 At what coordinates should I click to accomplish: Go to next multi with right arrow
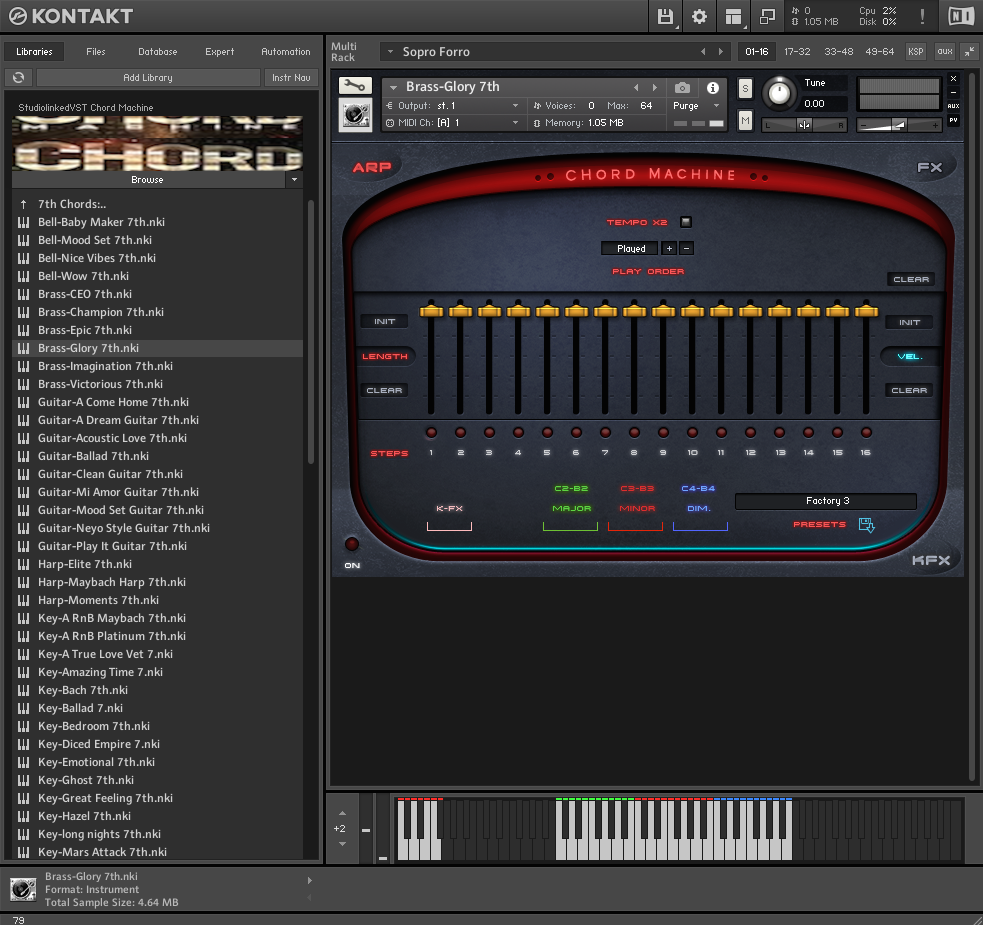click(720, 52)
